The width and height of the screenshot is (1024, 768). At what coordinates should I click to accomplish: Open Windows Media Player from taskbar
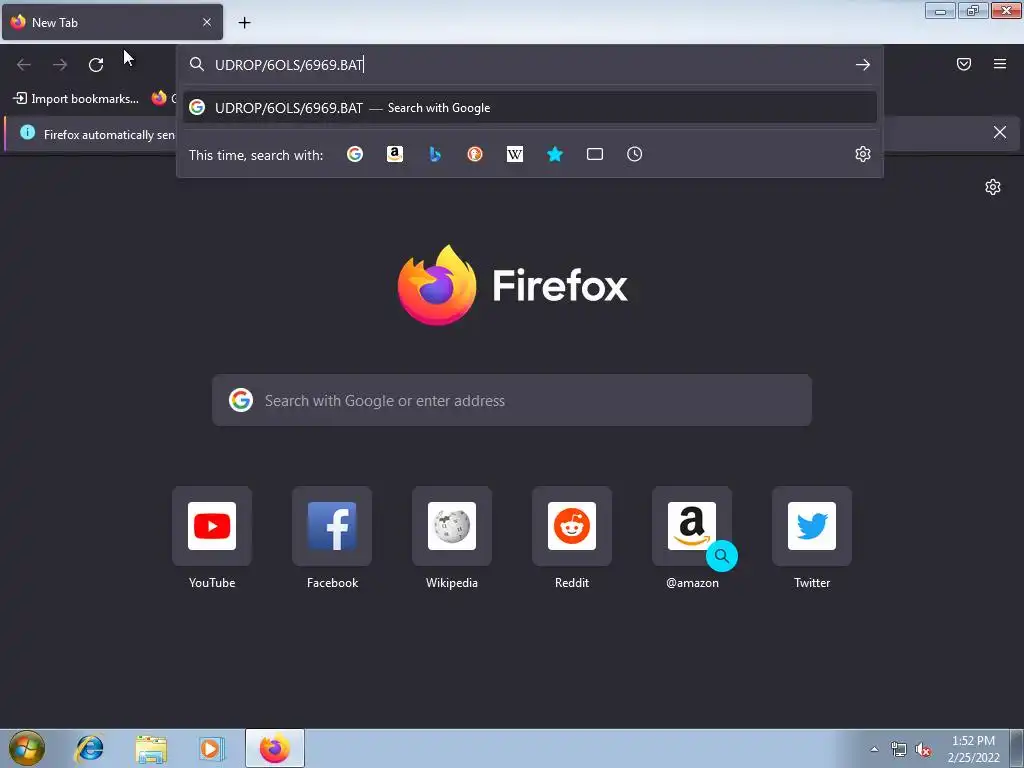212,748
